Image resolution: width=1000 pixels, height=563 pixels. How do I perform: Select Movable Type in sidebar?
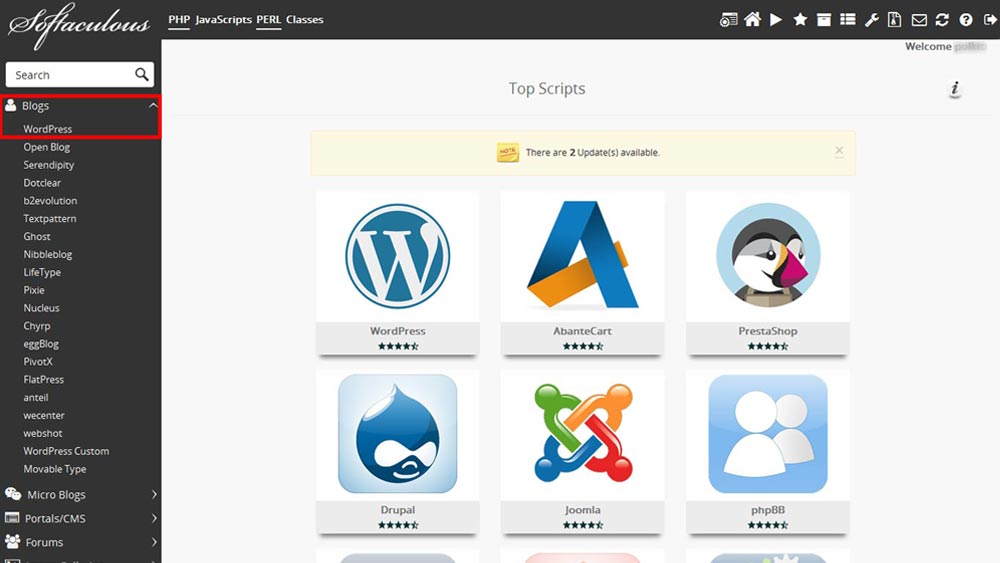[55, 469]
